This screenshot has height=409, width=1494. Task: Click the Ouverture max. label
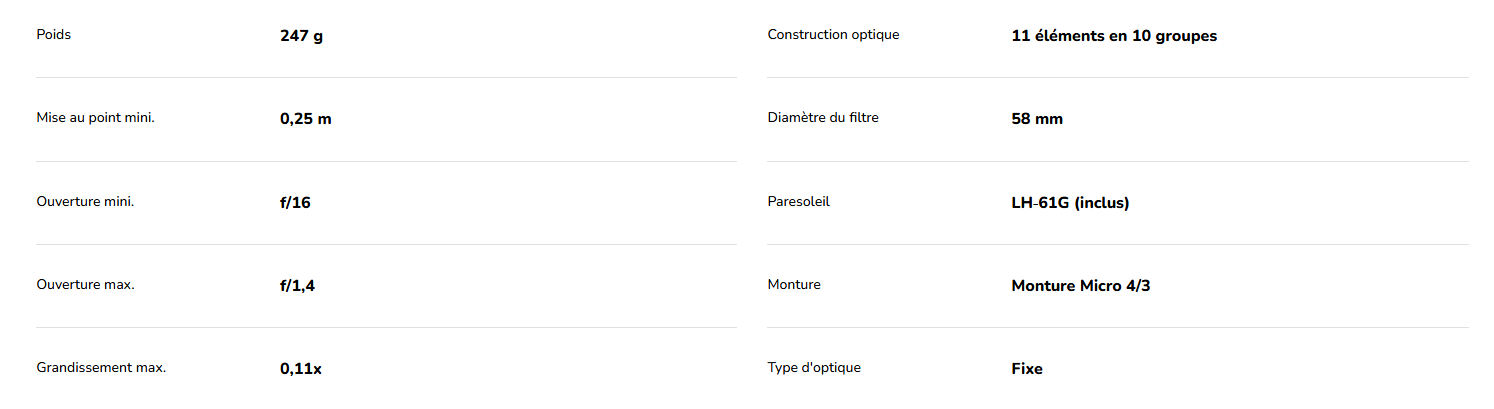85,285
